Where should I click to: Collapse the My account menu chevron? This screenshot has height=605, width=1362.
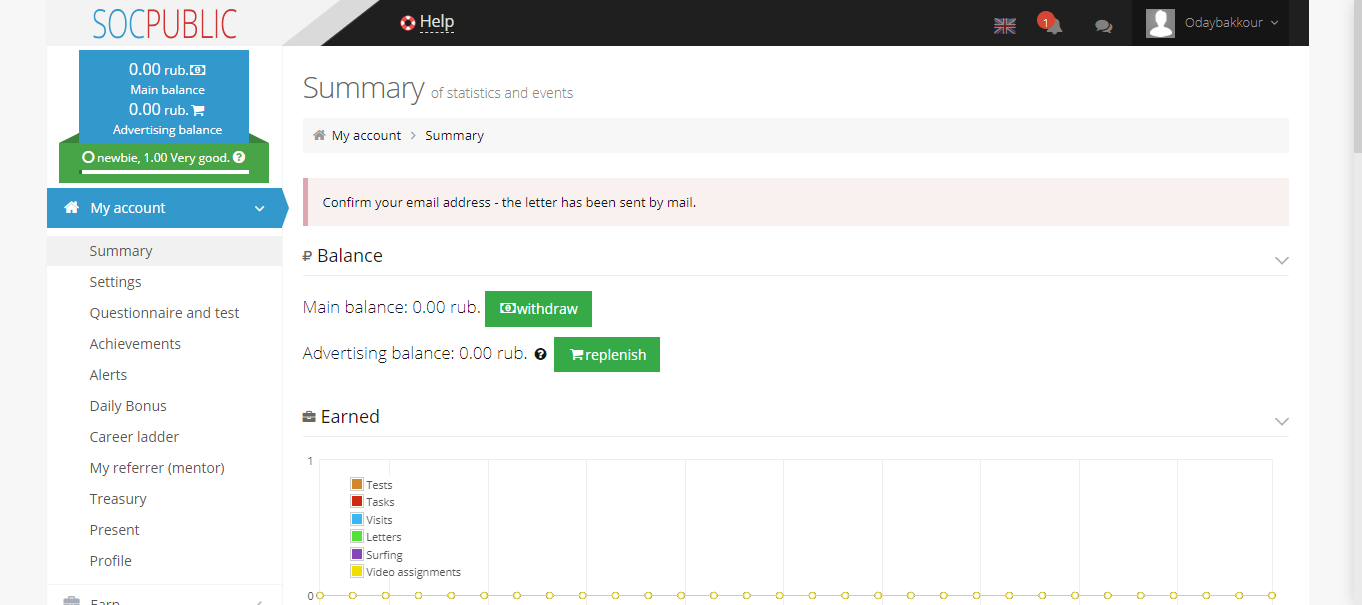coord(260,209)
